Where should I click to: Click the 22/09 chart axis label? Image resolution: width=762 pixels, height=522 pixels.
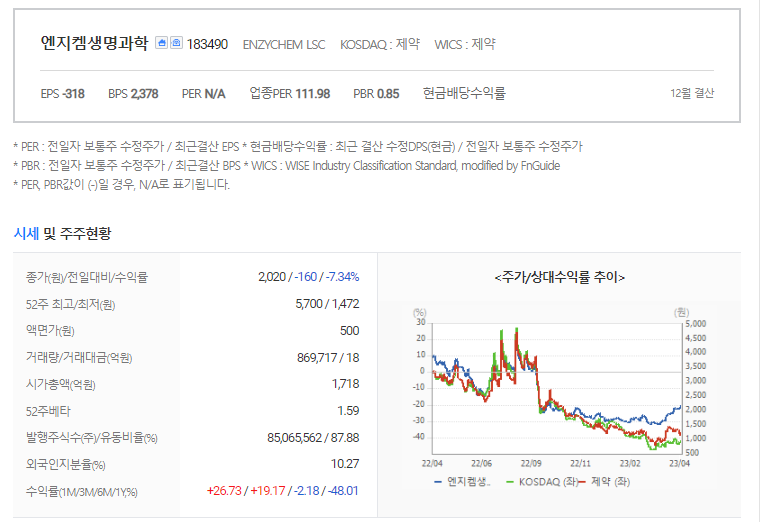pos(531,463)
